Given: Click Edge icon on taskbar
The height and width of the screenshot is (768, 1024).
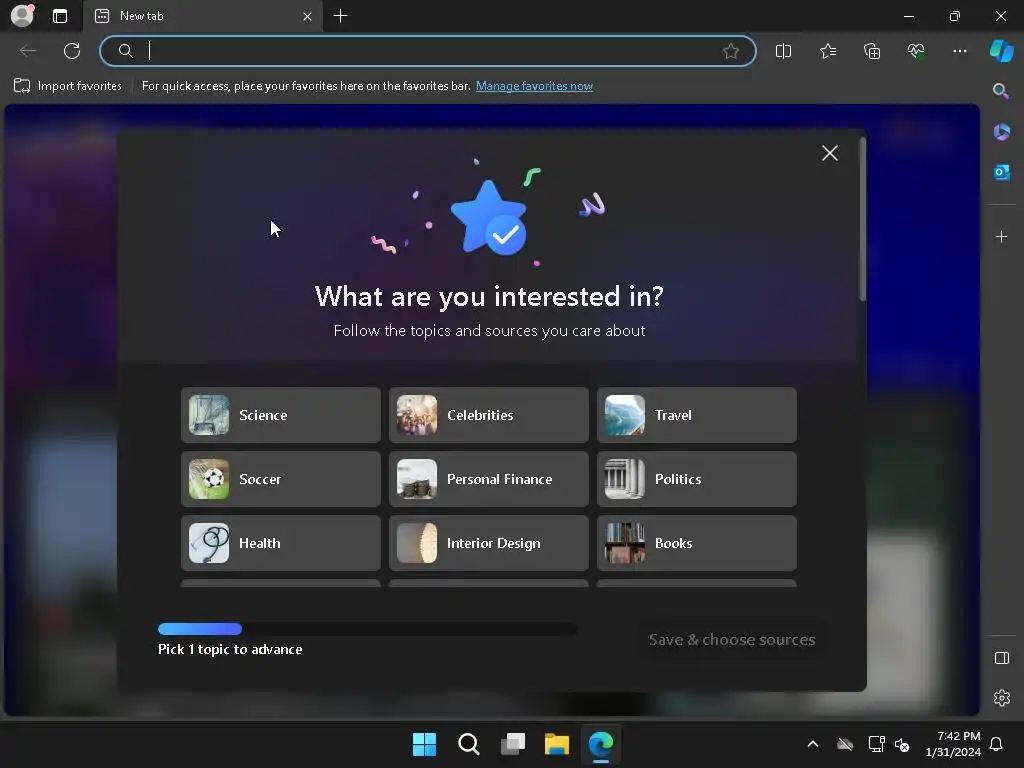Looking at the screenshot, I should pos(601,744).
